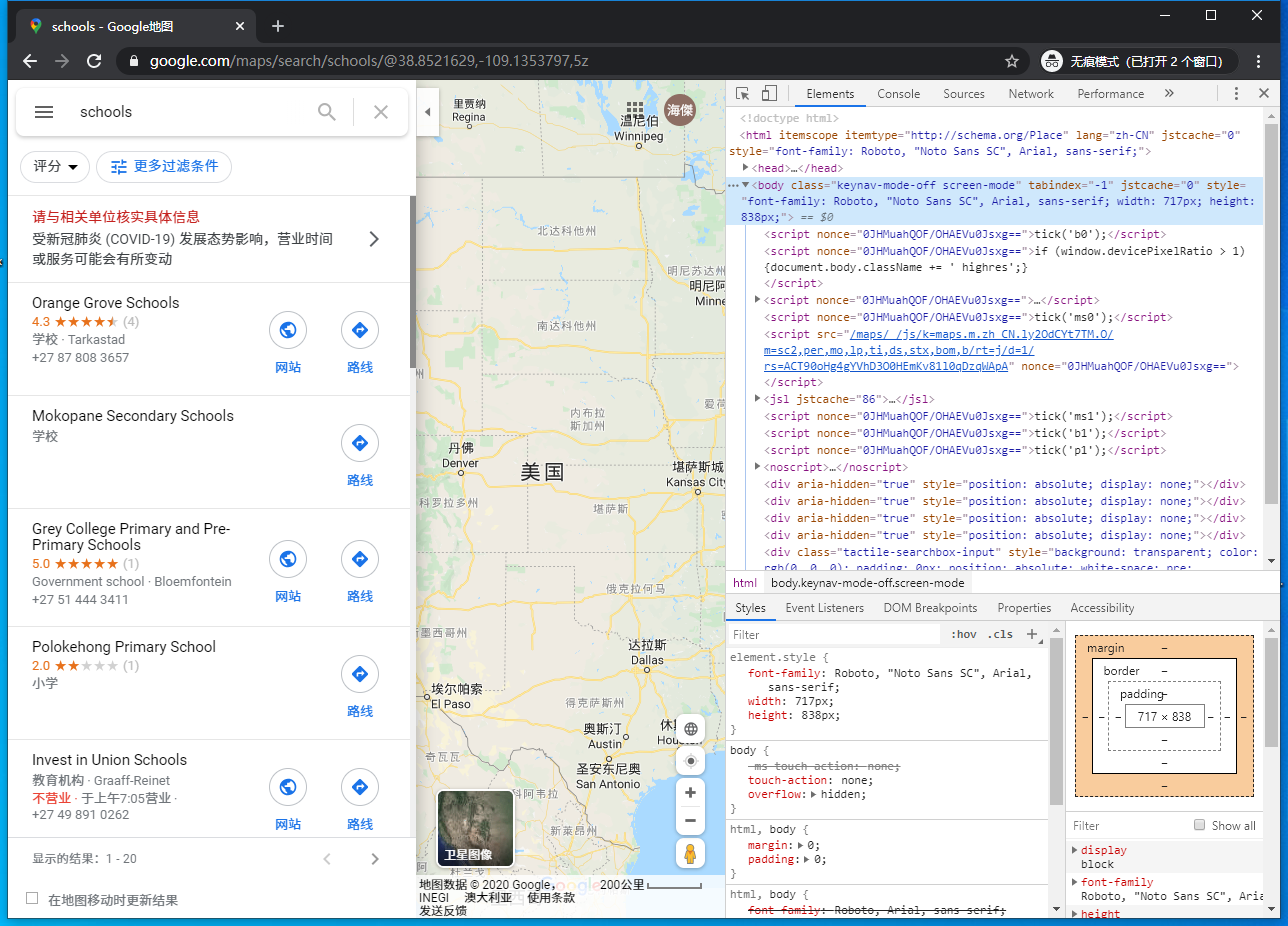The height and width of the screenshot is (926, 1288).
Task: Click the results list scrollbar
Action: click(x=412, y=282)
